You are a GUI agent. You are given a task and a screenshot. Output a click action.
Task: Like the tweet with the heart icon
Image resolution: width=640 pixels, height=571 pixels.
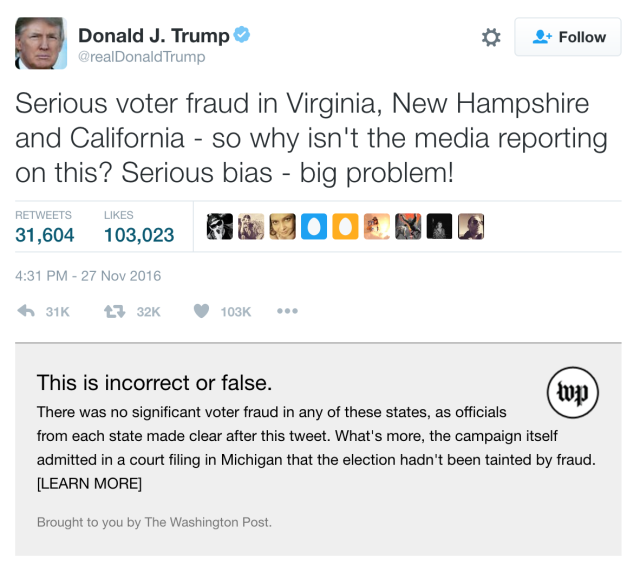click(201, 312)
